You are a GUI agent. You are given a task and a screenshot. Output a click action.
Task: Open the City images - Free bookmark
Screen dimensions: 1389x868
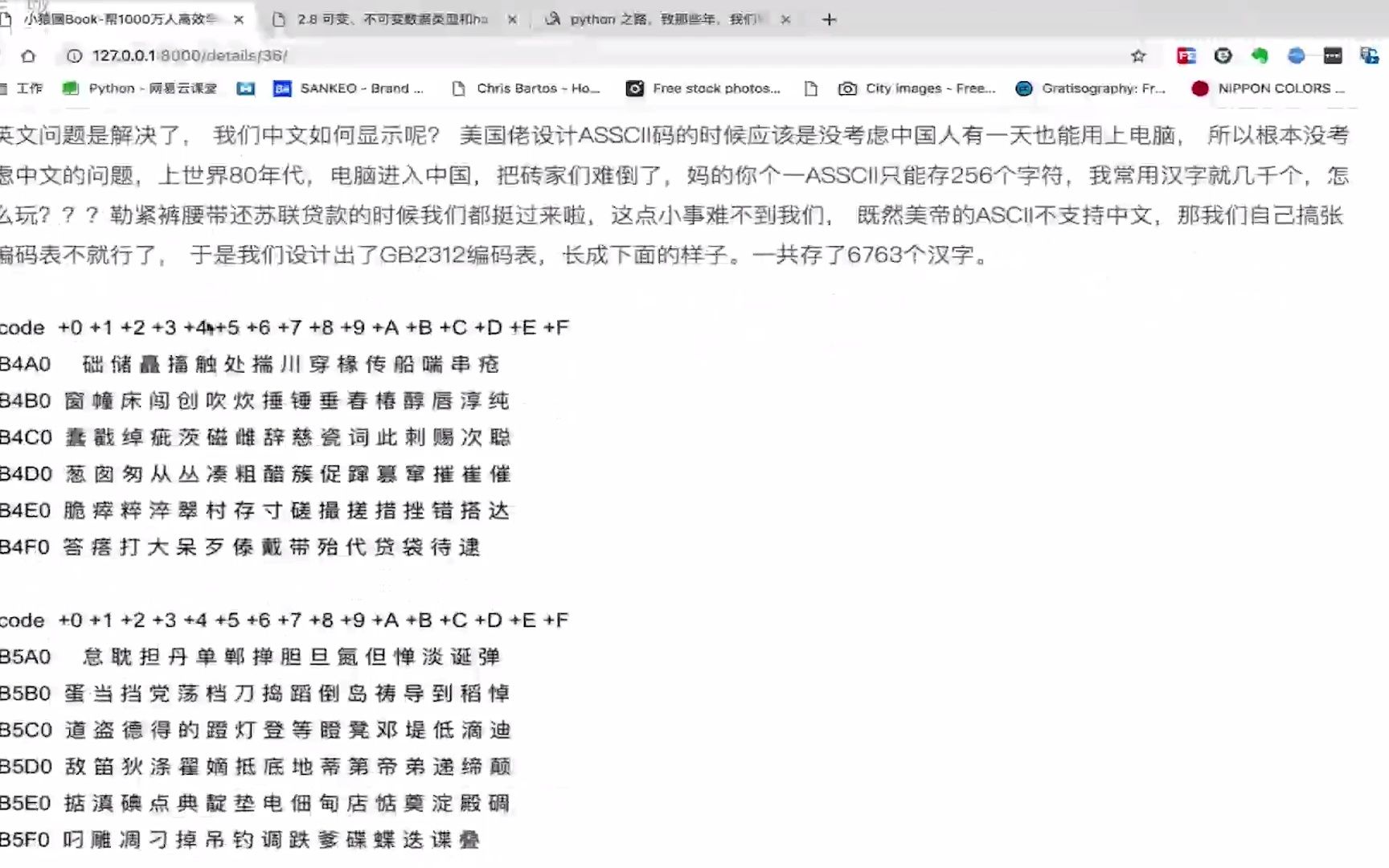pyautogui.click(x=918, y=88)
